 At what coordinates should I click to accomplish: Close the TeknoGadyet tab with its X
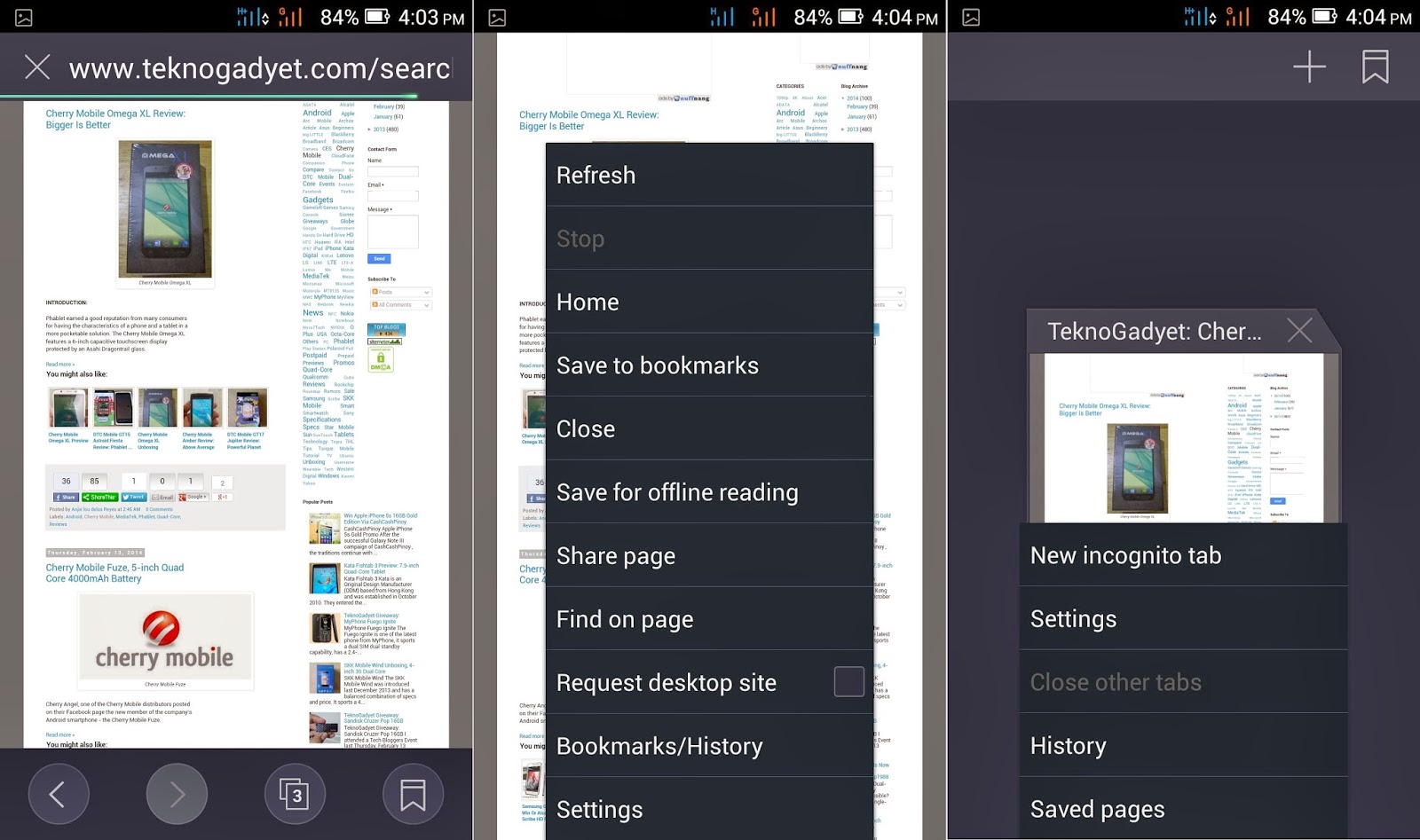pyautogui.click(x=1299, y=331)
